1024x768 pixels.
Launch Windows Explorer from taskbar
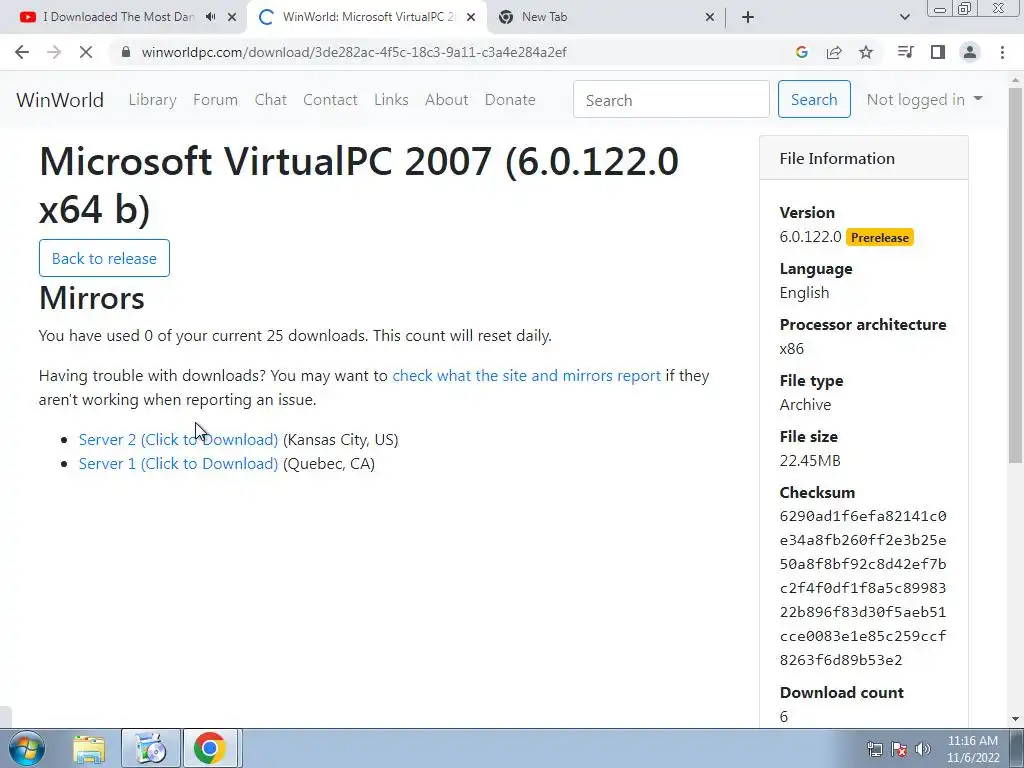89,748
